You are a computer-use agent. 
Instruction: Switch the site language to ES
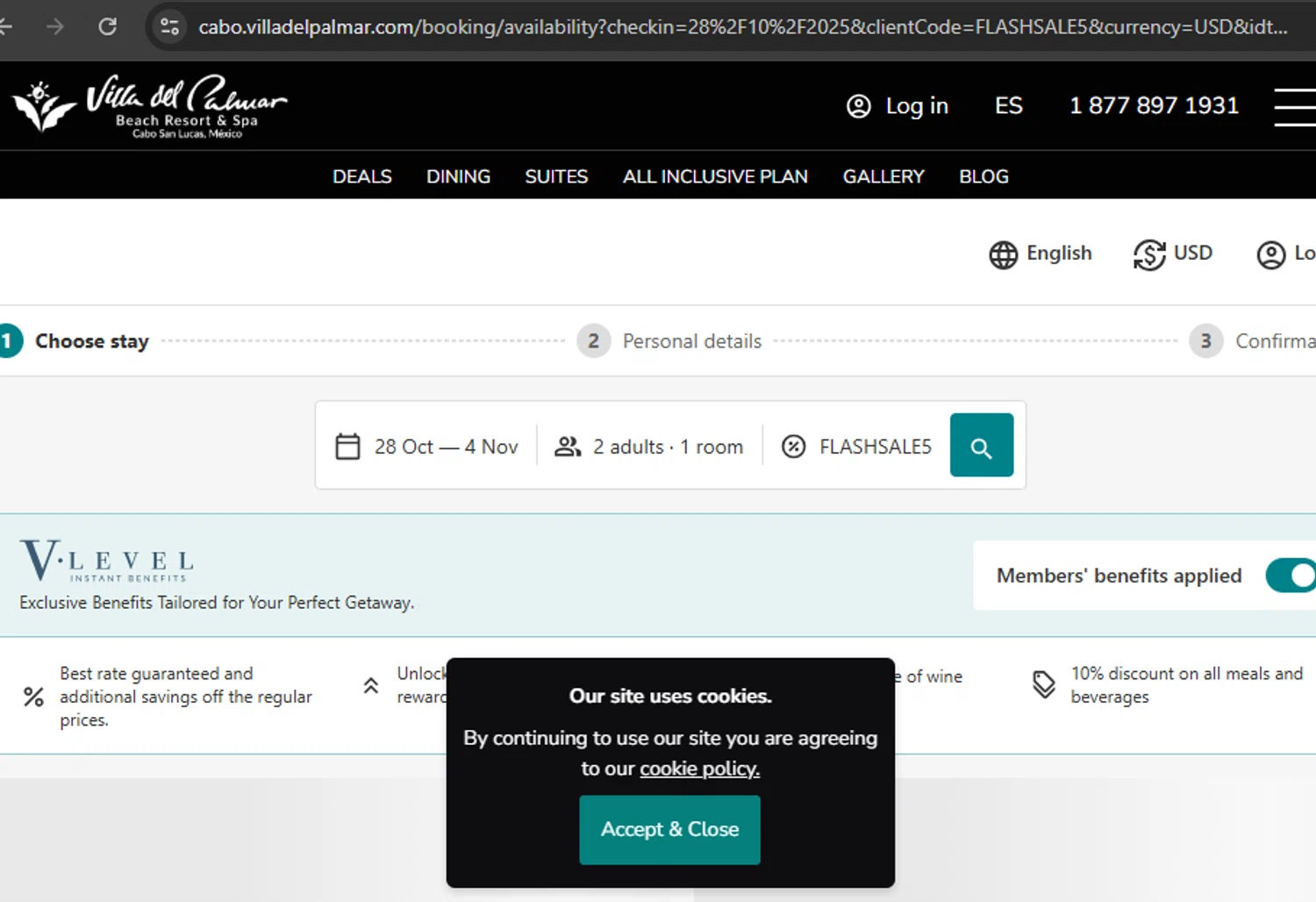(1008, 106)
